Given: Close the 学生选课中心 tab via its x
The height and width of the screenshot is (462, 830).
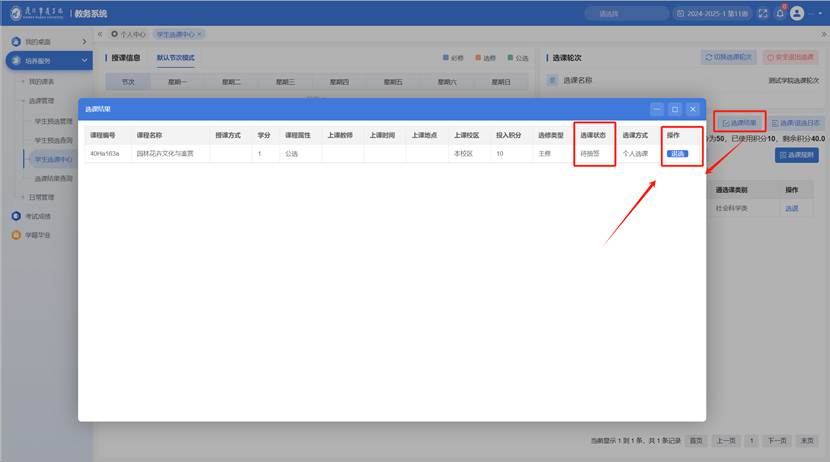Looking at the screenshot, I should tap(199, 34).
